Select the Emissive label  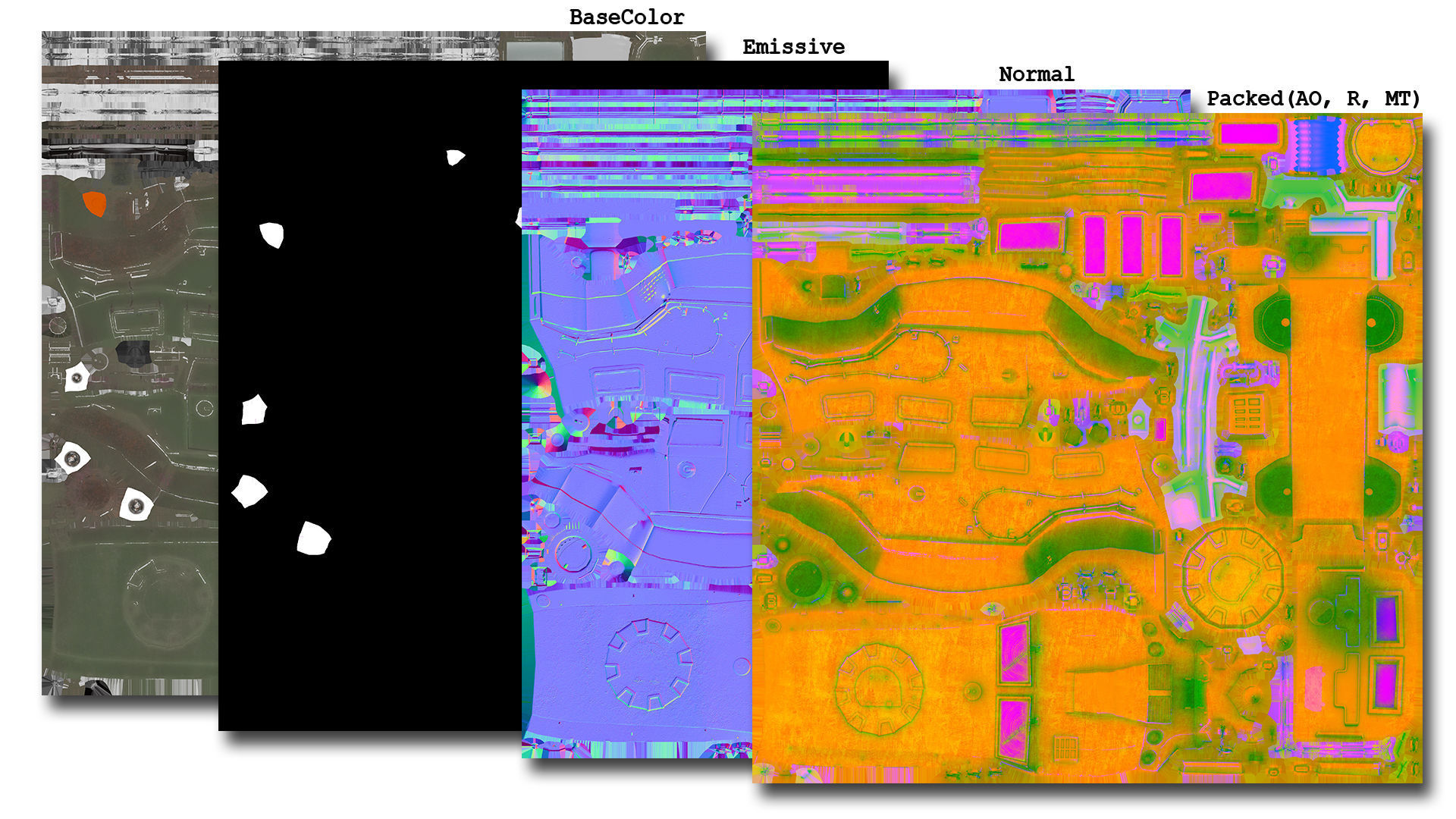click(793, 47)
